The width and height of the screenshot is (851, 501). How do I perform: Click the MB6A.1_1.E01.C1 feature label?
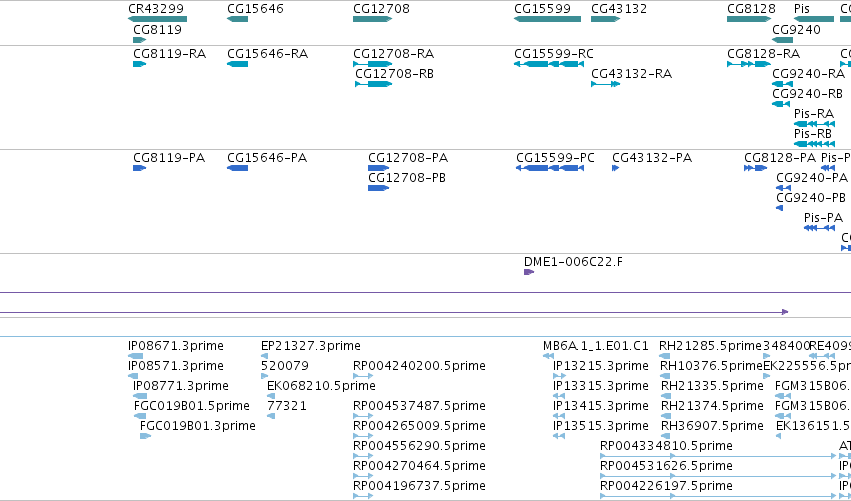click(x=596, y=346)
